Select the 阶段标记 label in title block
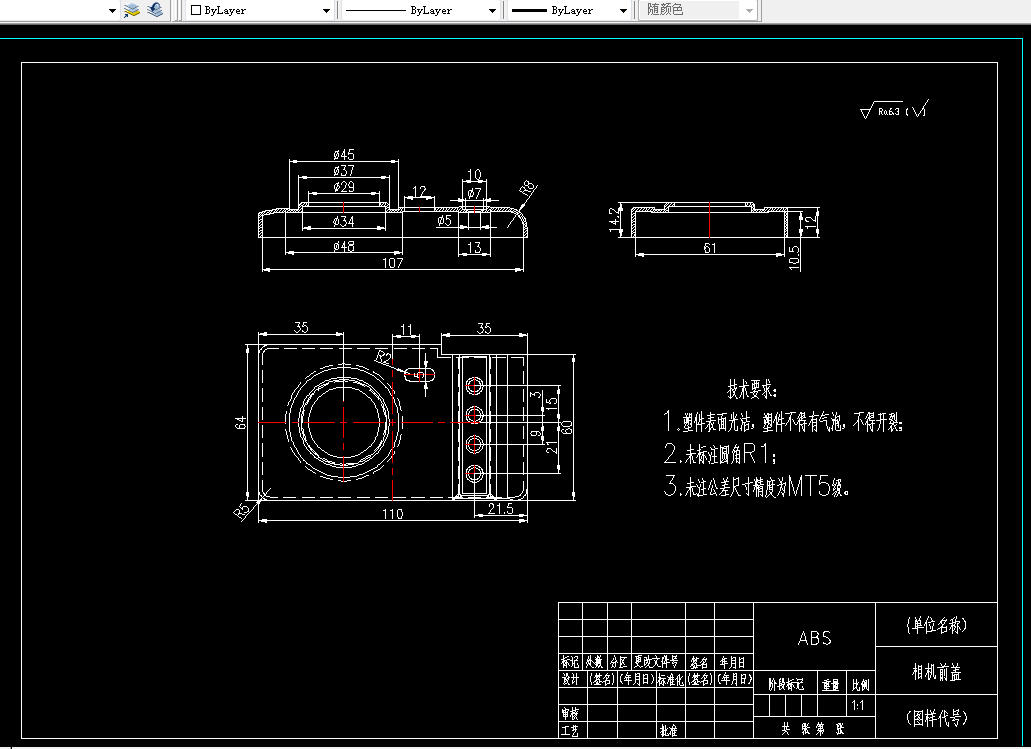The image size is (1031, 749). 786,685
